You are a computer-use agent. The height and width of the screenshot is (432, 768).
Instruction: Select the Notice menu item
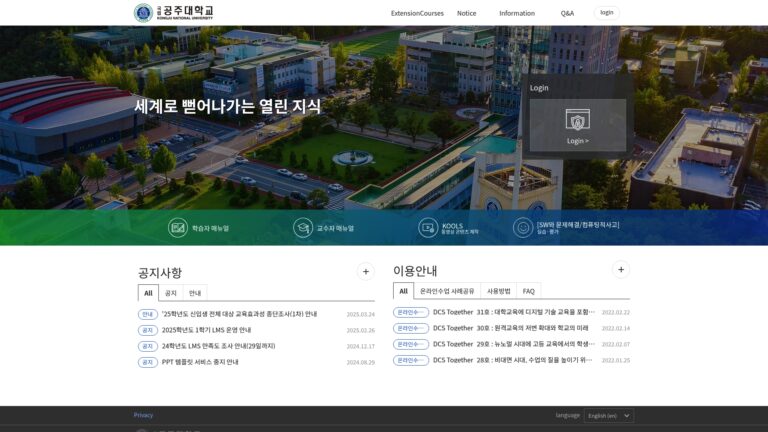(466, 13)
